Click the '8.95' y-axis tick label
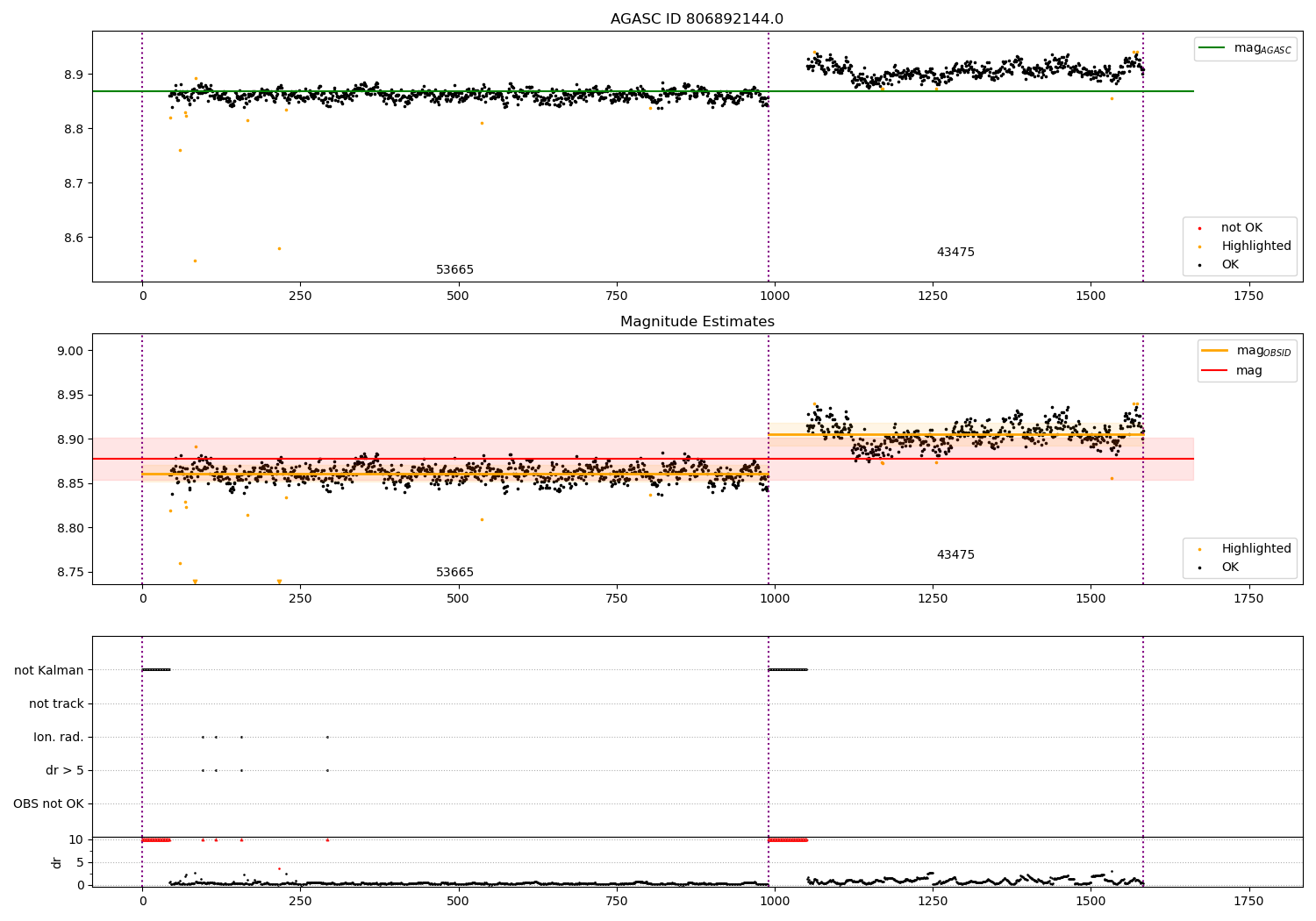Image resolution: width=1316 pixels, height=921 pixels. [71, 396]
